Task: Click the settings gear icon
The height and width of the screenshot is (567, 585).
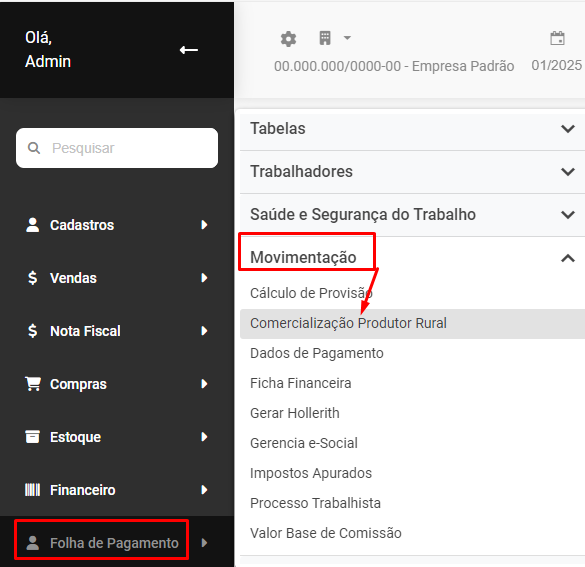Action: [x=288, y=39]
